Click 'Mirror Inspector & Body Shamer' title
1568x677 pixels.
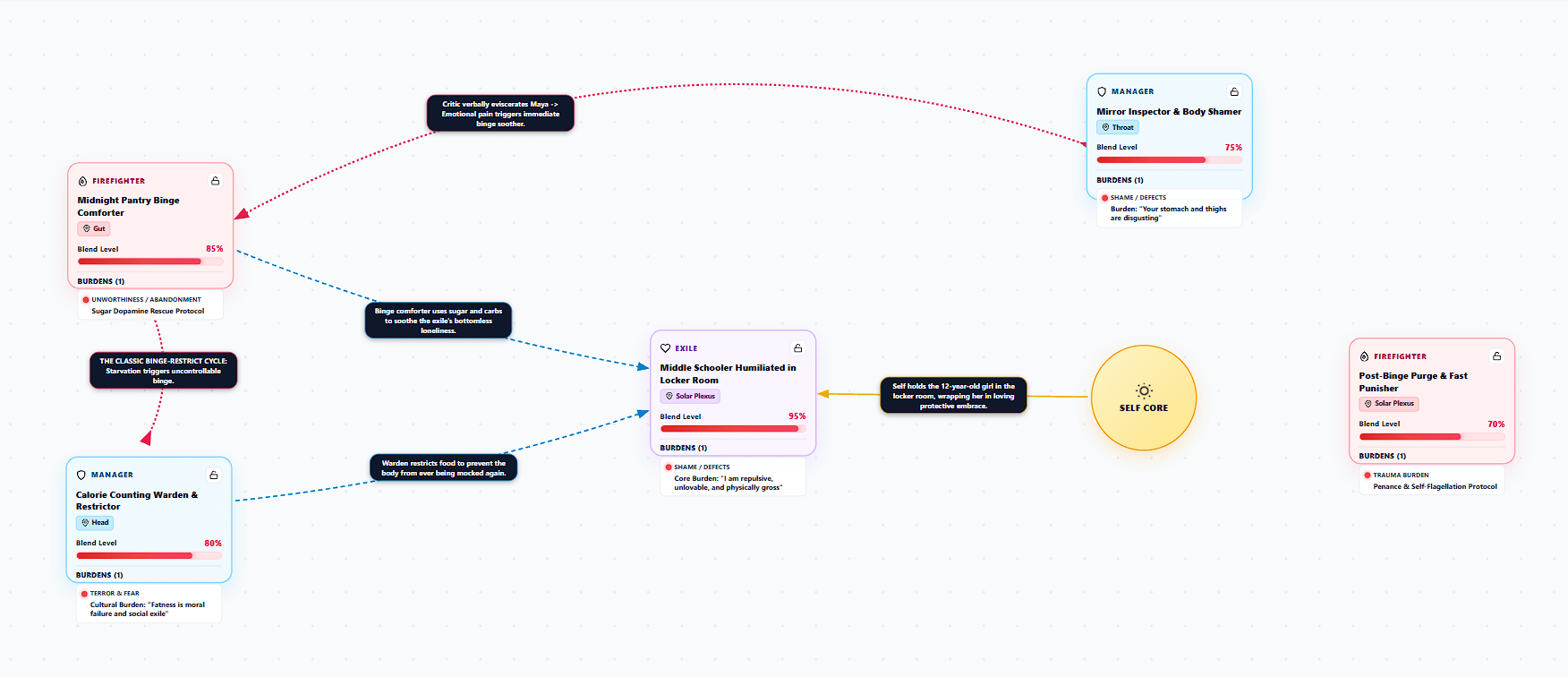click(x=1169, y=112)
